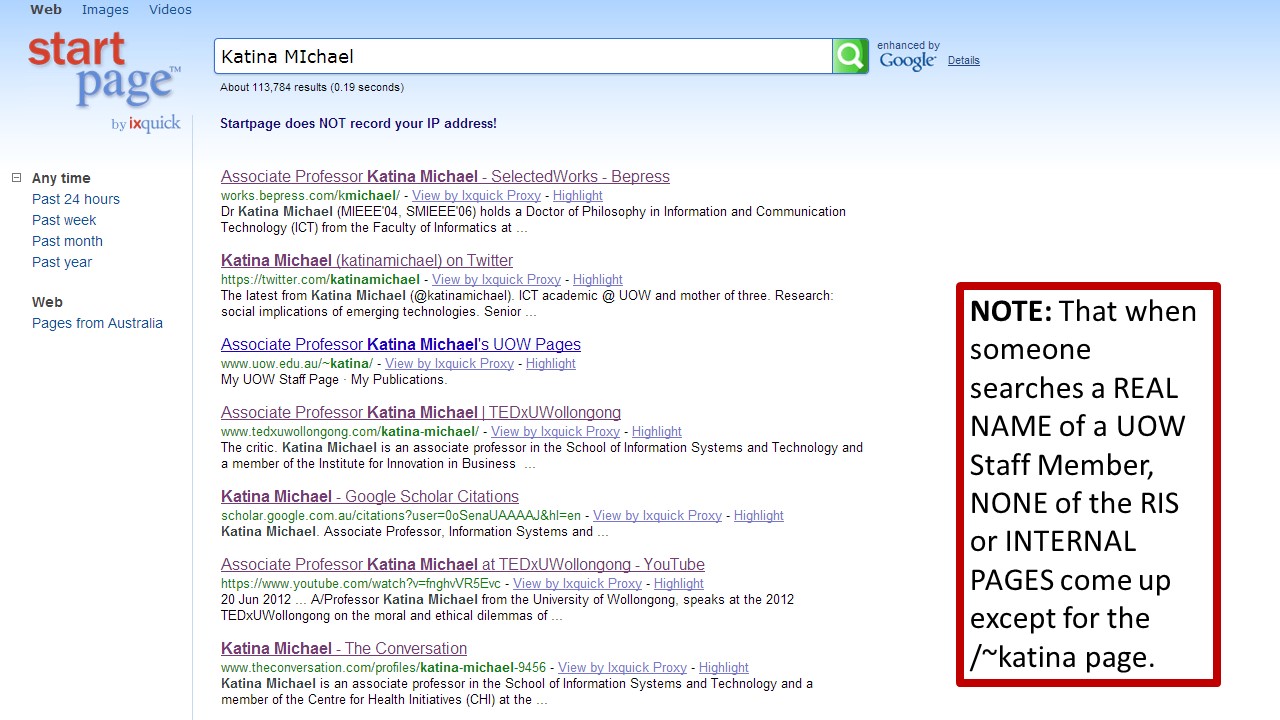Show only Pages from Australia

coord(97,323)
